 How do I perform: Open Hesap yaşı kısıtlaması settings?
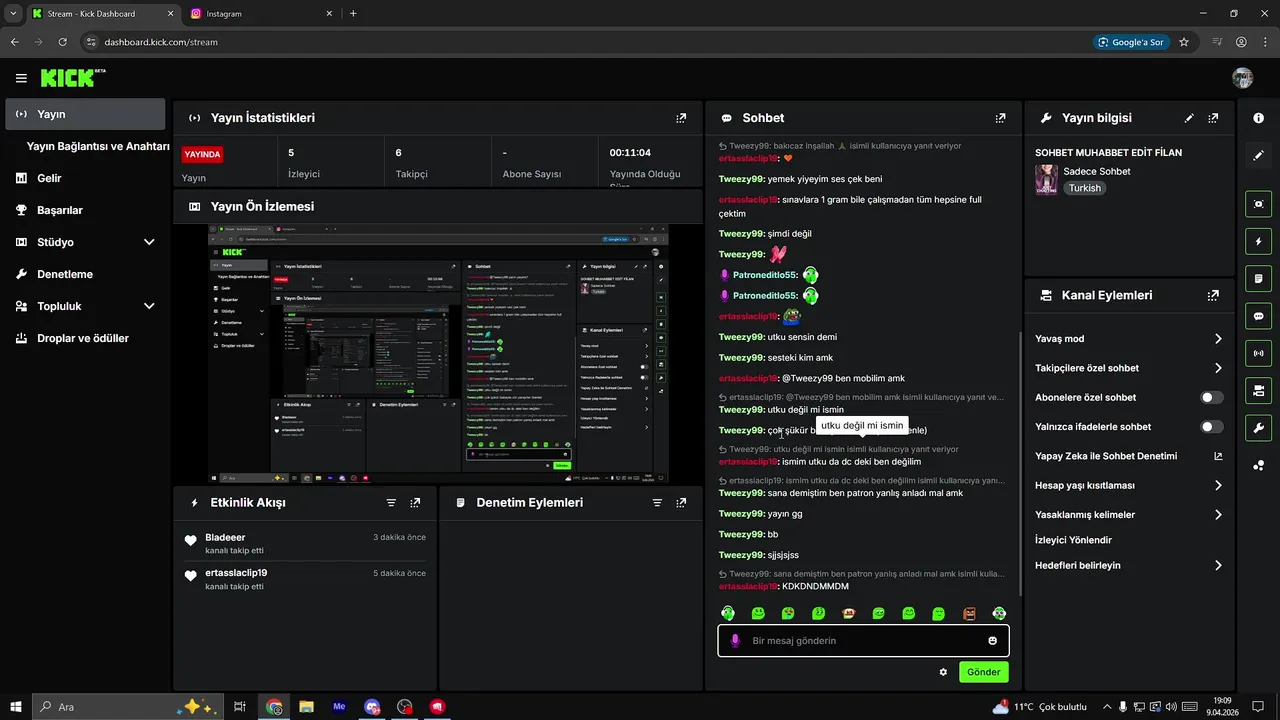1129,486
